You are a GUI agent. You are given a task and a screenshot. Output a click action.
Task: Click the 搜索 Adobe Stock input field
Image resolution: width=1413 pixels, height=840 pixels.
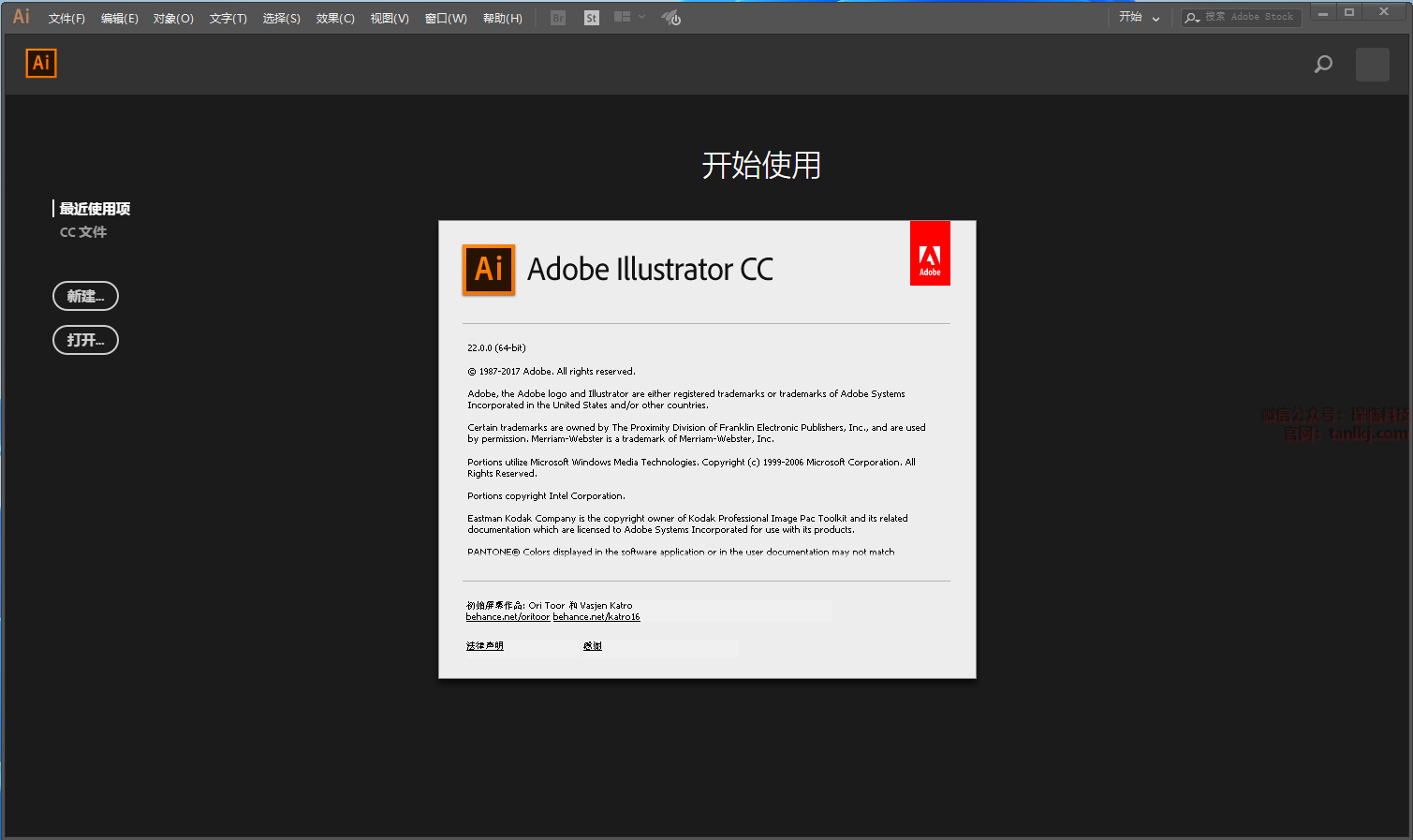1251,18
